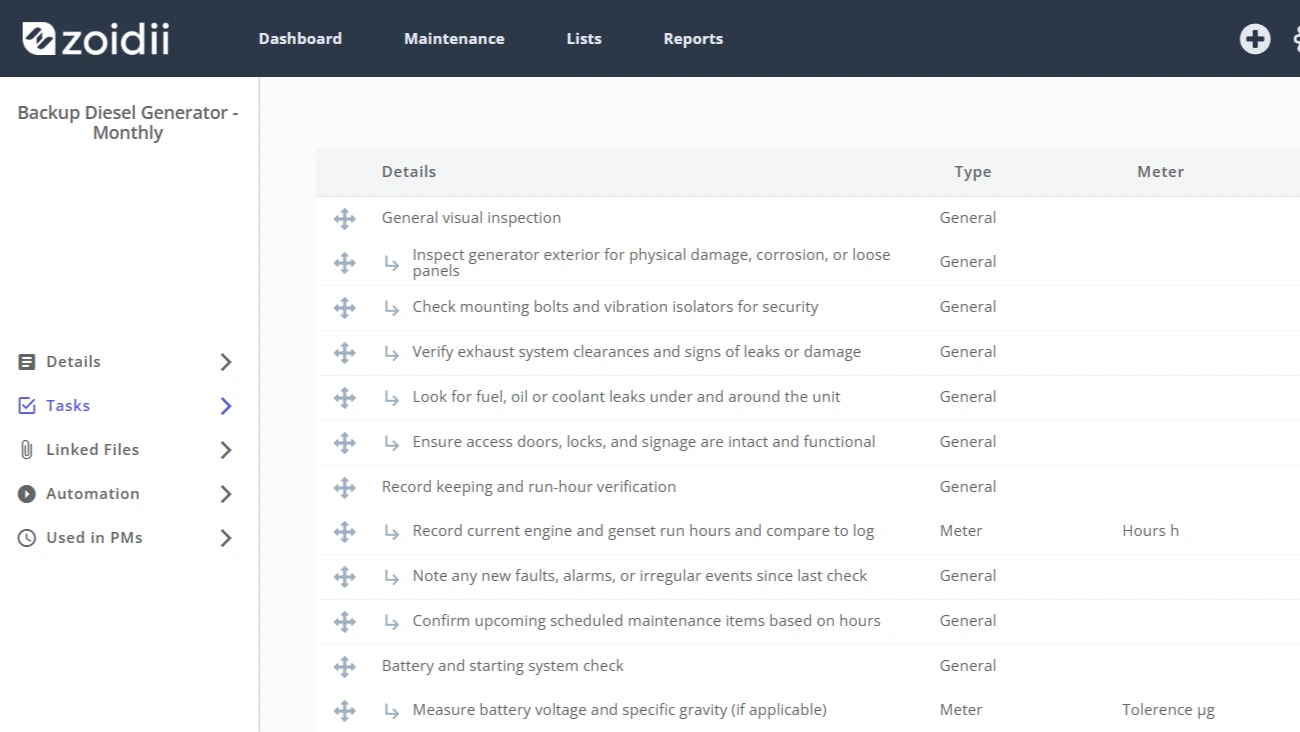This screenshot has height=732, width=1300.
Task: Click the Details column header
Action: pyautogui.click(x=409, y=172)
